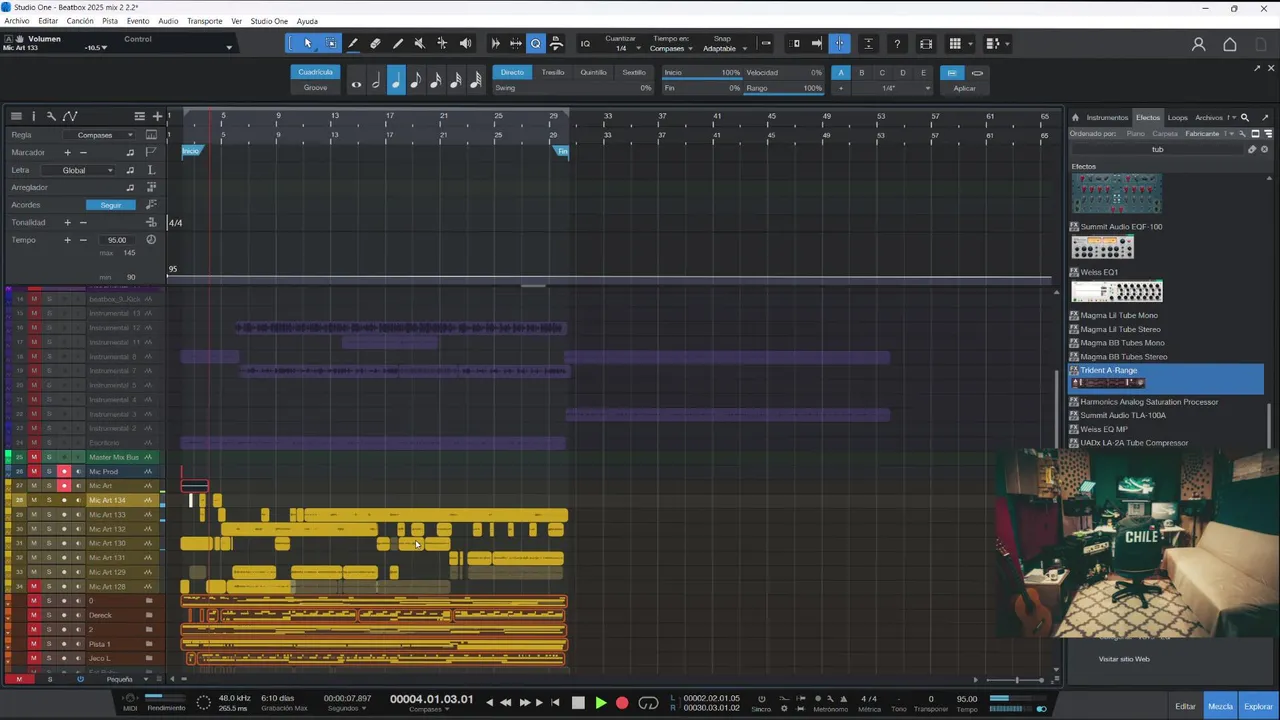The height and width of the screenshot is (720, 1280).
Task: Open Regla Compases dropdown
Action: [99, 135]
